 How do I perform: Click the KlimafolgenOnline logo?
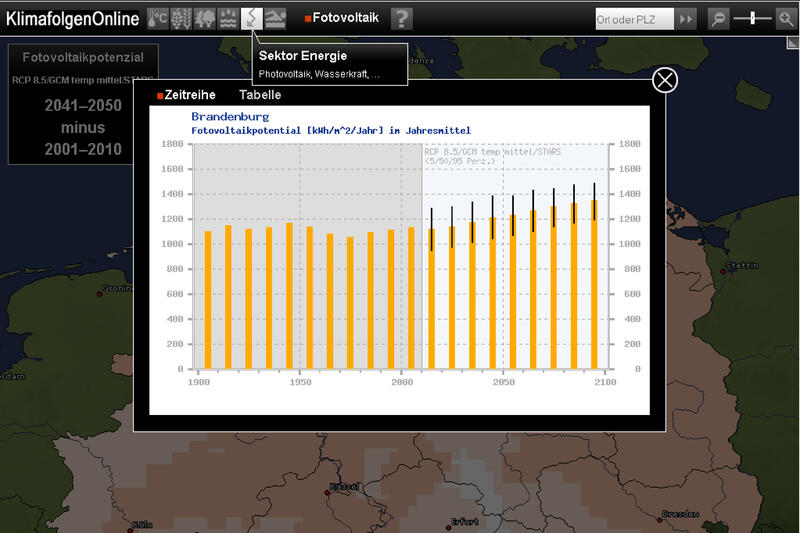coord(72,19)
